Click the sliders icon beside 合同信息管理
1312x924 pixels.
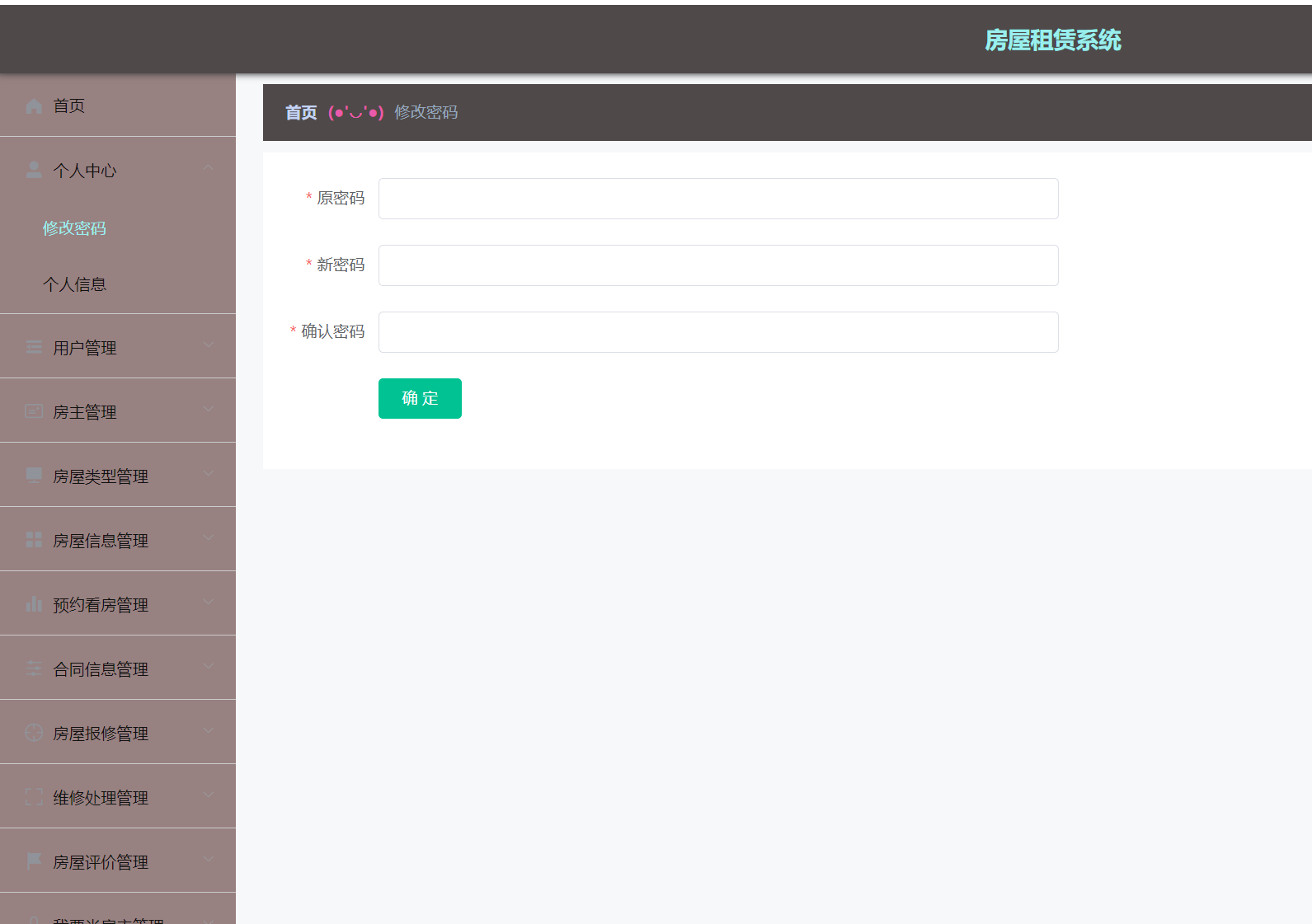tap(34, 668)
